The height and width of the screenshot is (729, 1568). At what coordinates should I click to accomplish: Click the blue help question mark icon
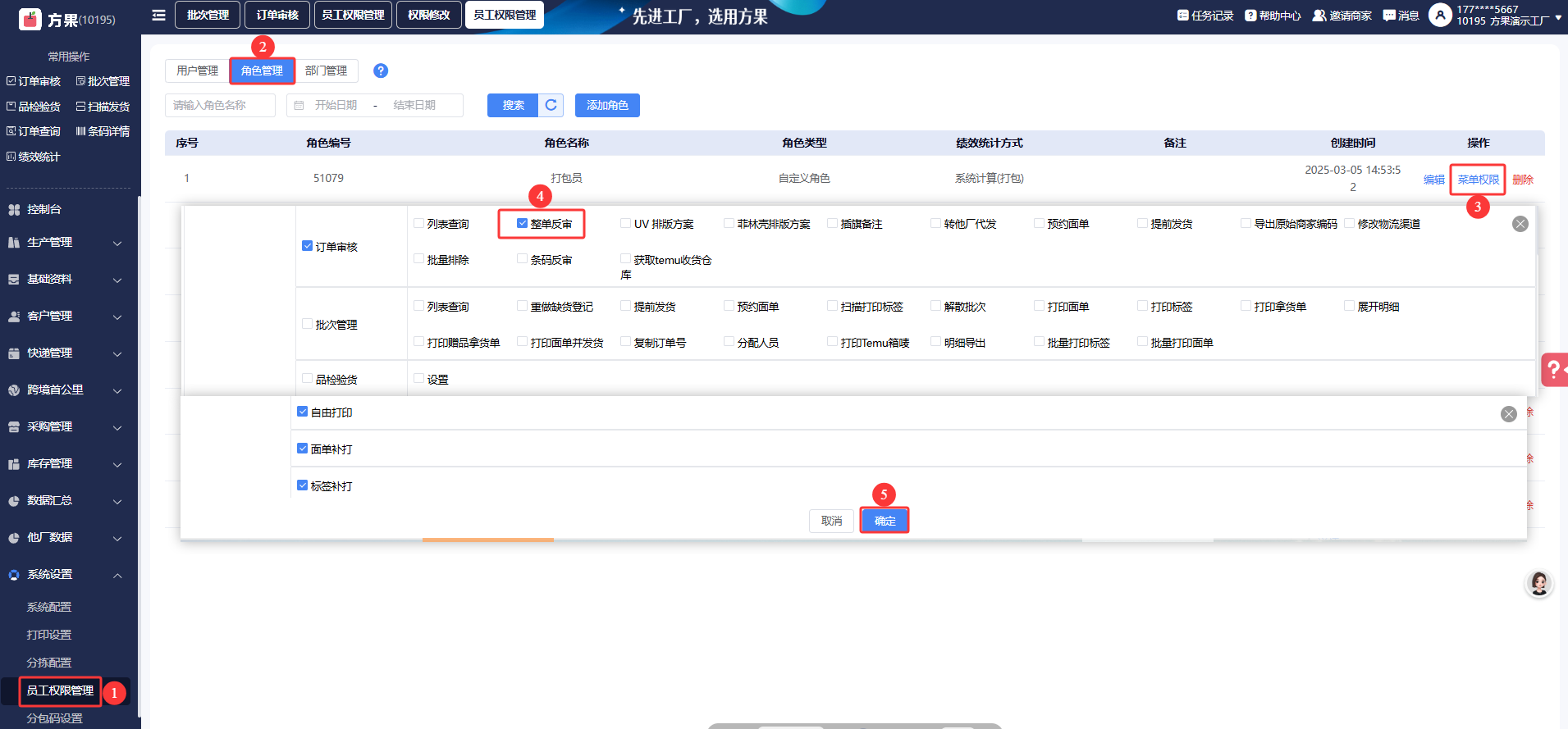point(381,71)
